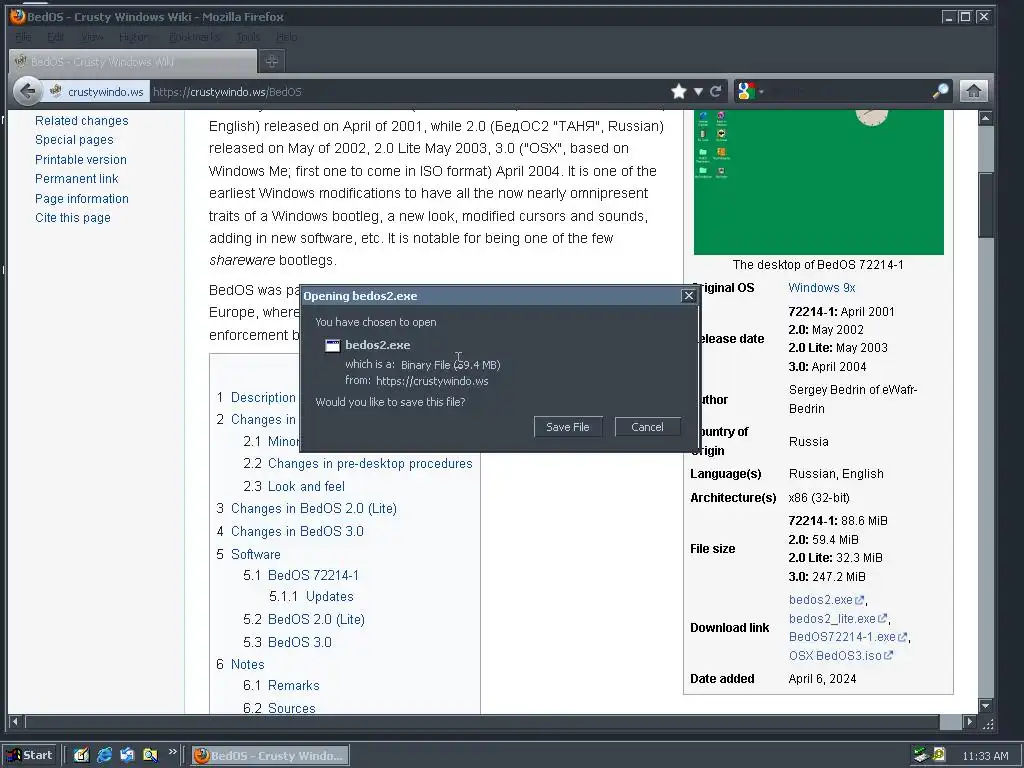Jump to Changes in BedOS 3.0 section
This screenshot has height=768, width=1024.
click(x=290, y=532)
